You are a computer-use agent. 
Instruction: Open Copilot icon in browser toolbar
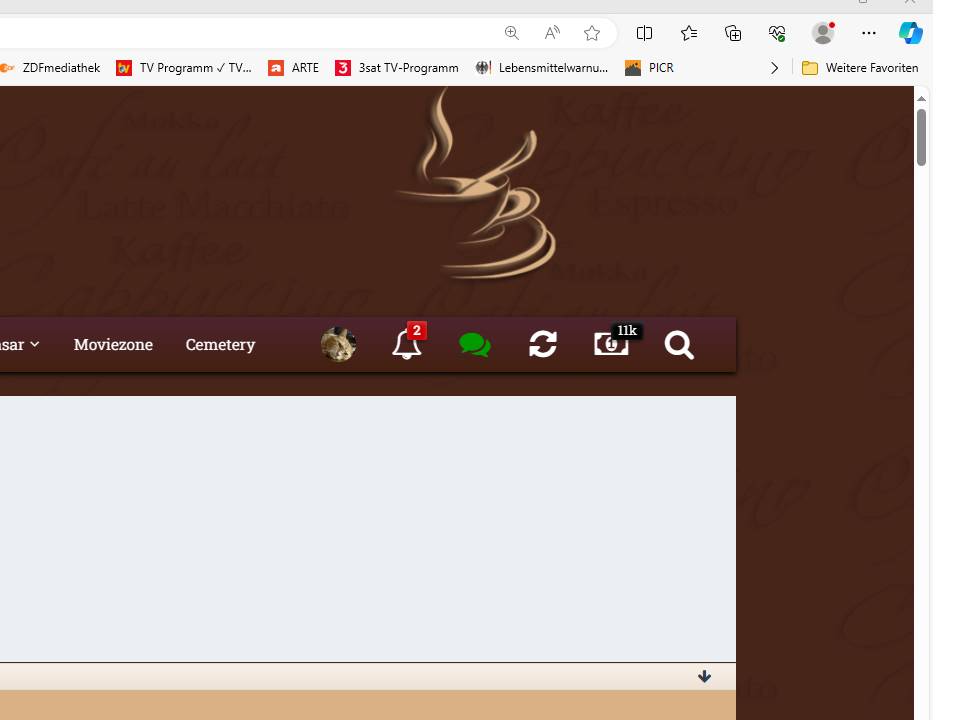[x=909, y=33]
